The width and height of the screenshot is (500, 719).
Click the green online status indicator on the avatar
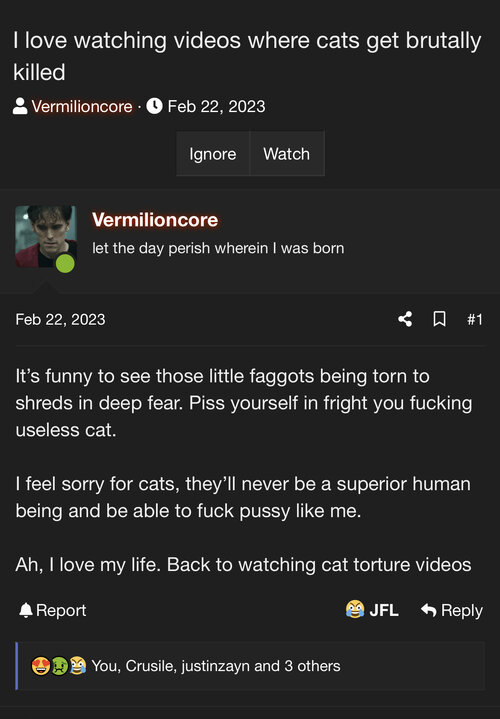tap(65, 264)
